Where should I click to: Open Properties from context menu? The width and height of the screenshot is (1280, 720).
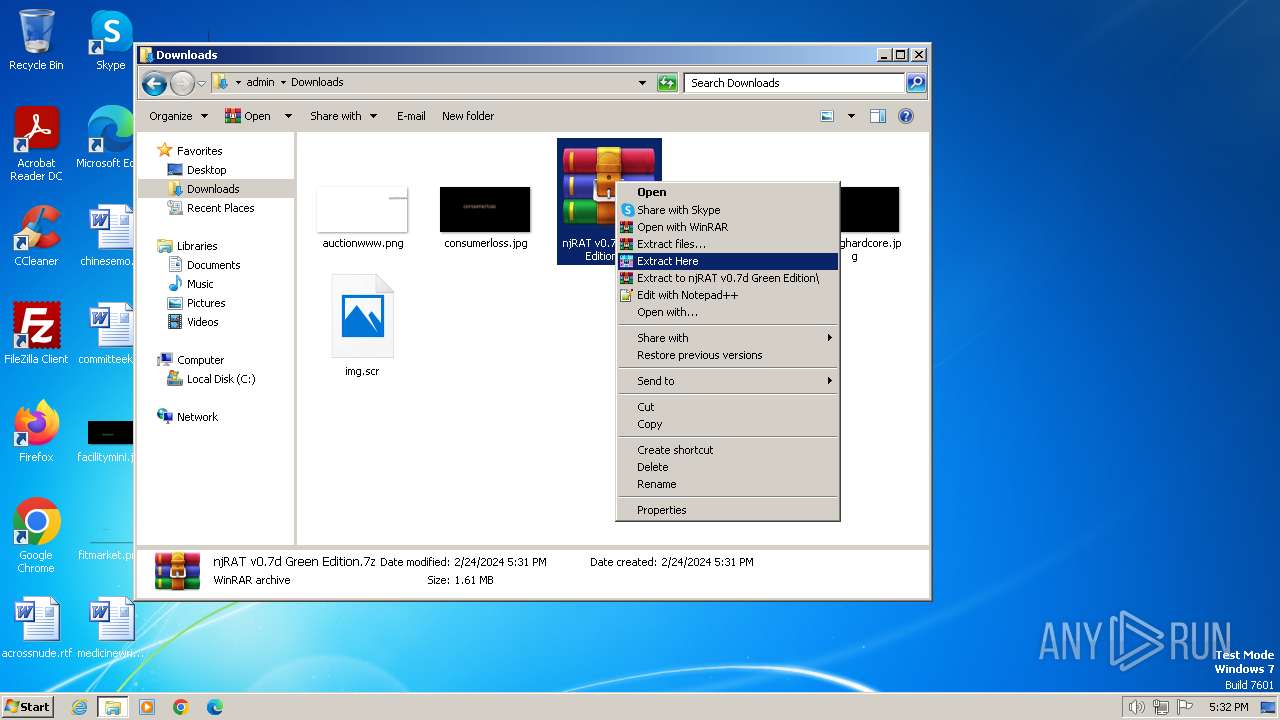click(x=728, y=510)
